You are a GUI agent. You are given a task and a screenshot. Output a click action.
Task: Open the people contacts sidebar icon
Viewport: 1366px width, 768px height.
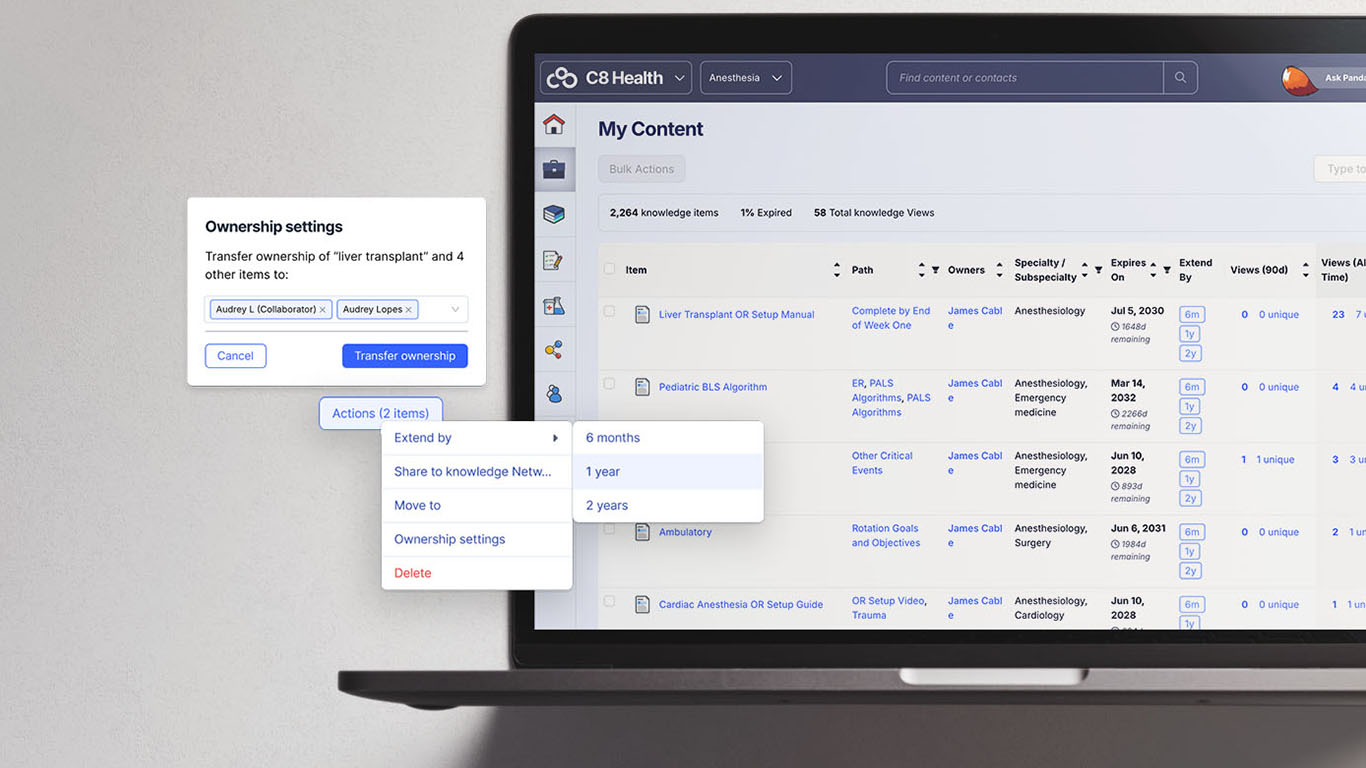[x=553, y=394]
